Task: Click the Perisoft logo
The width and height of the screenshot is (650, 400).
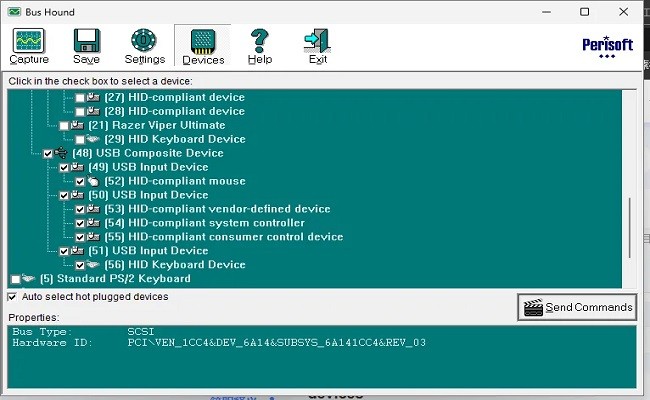Action: 607,47
